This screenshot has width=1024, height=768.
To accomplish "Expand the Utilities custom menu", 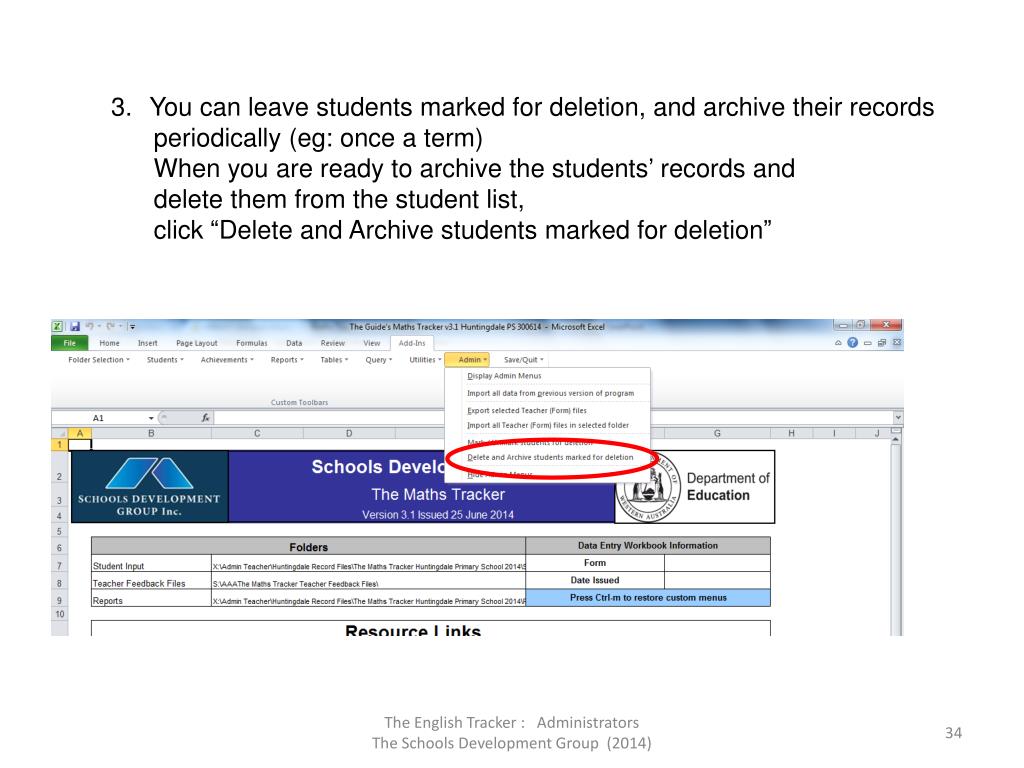I will (x=425, y=360).
